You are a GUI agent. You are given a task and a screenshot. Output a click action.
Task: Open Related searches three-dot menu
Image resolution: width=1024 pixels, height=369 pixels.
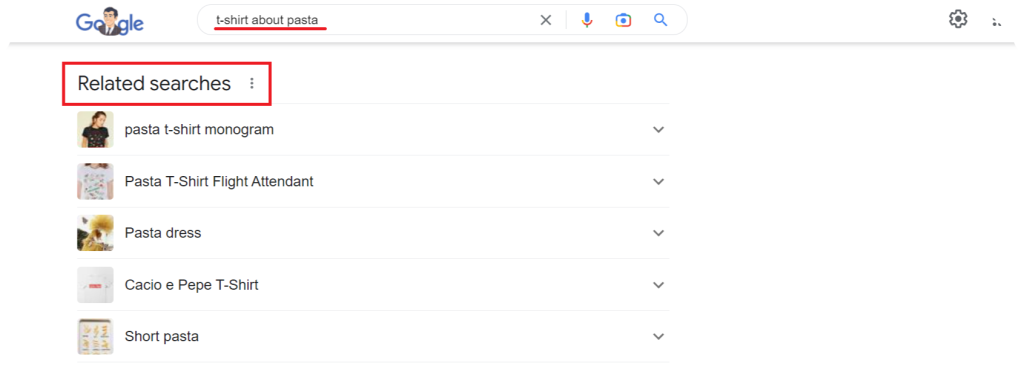(252, 84)
